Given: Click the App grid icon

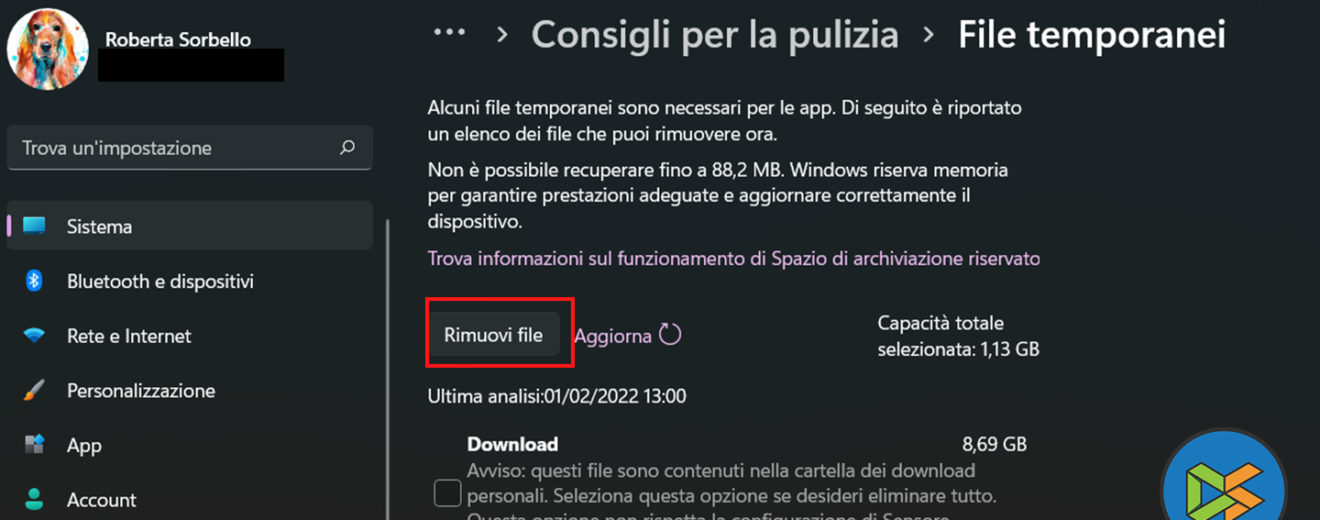Looking at the screenshot, I should (34, 445).
